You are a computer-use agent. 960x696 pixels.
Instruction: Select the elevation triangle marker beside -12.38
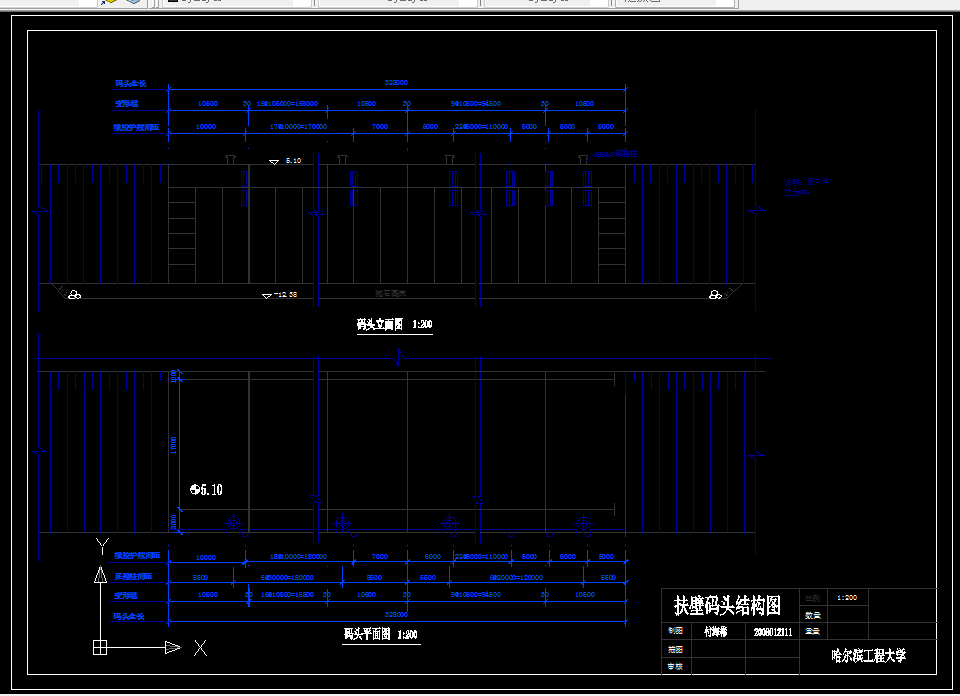[266, 296]
